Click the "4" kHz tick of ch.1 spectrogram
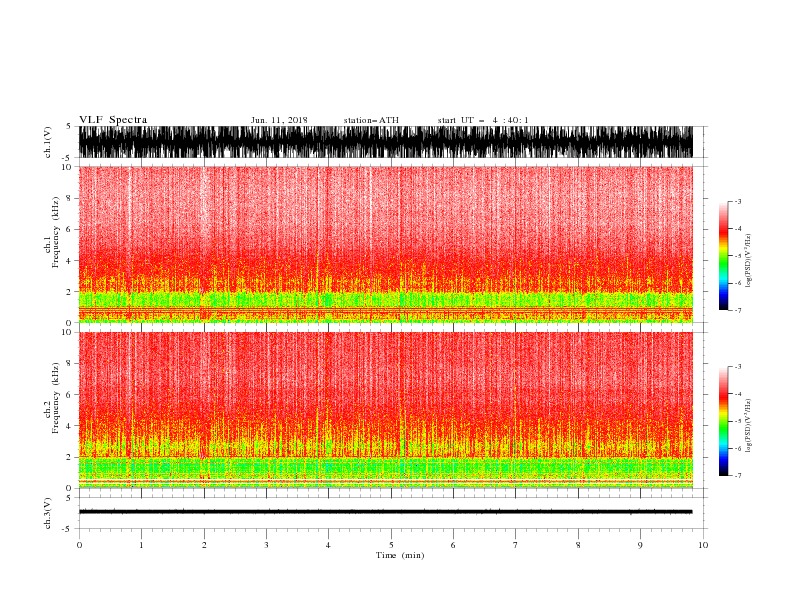792x612 pixels. click(69, 261)
